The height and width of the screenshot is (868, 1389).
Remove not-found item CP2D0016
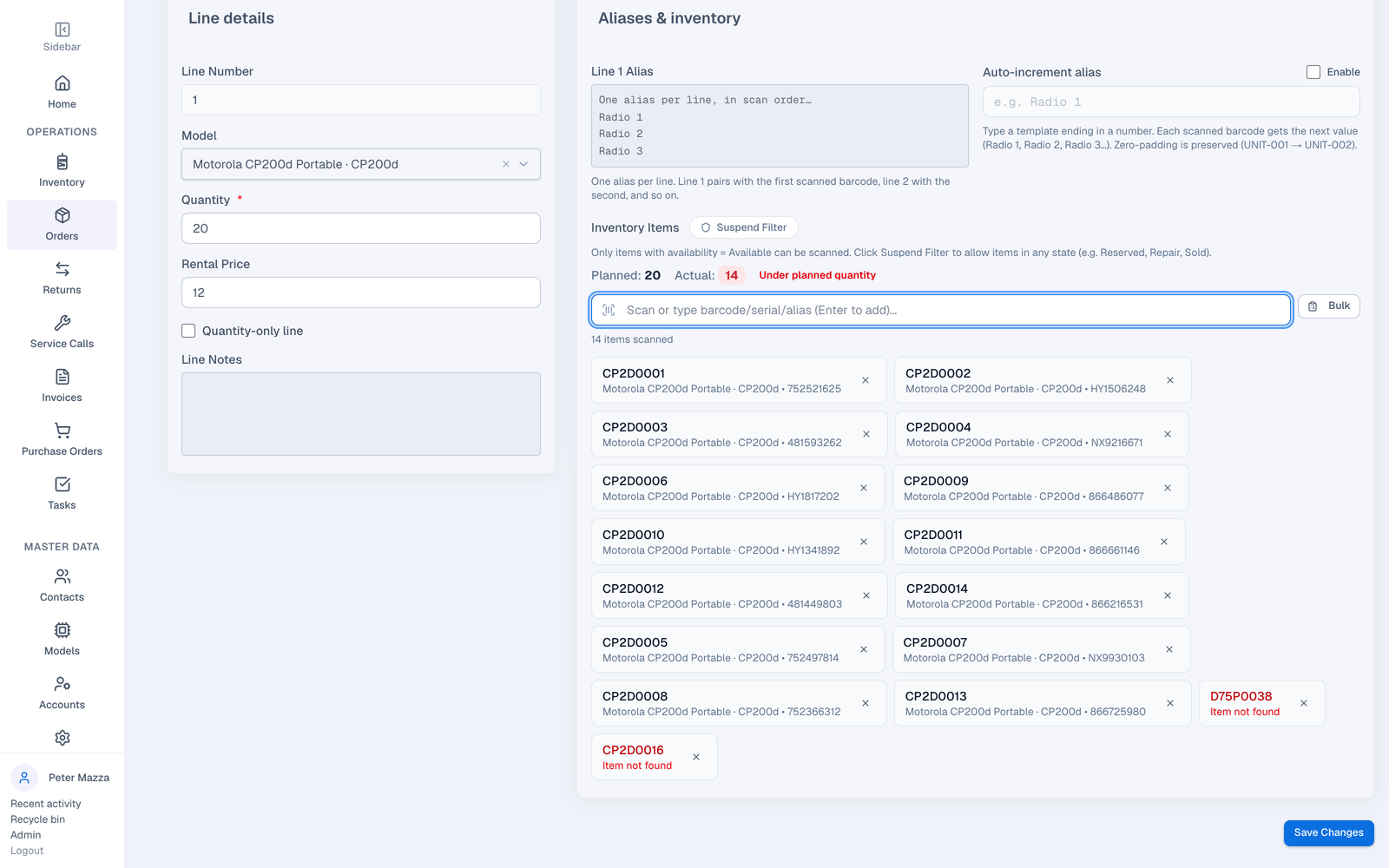click(696, 757)
